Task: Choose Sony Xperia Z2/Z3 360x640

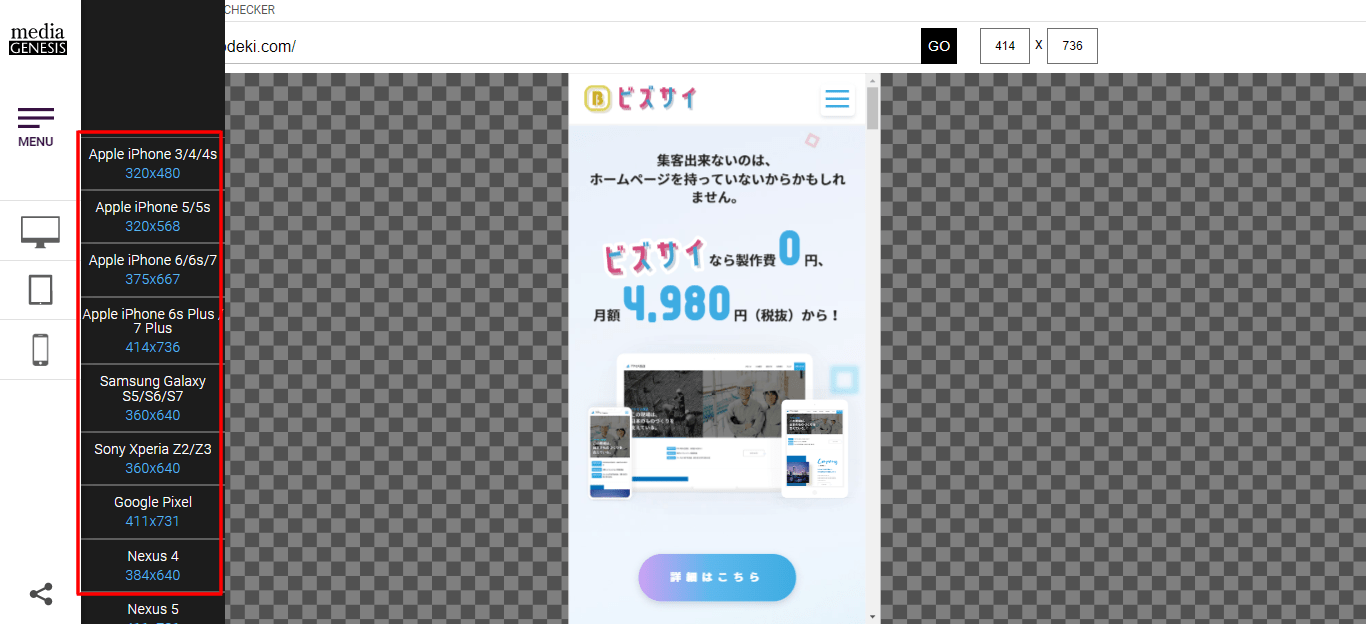Action: click(x=153, y=458)
